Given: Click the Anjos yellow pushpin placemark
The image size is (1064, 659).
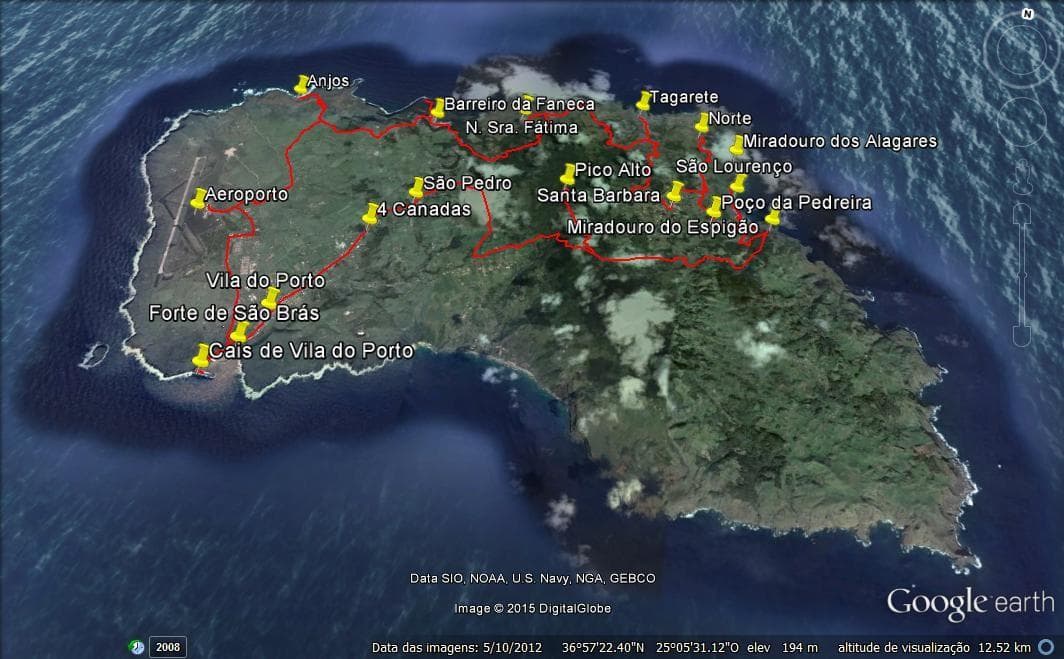Looking at the screenshot, I should point(301,85).
